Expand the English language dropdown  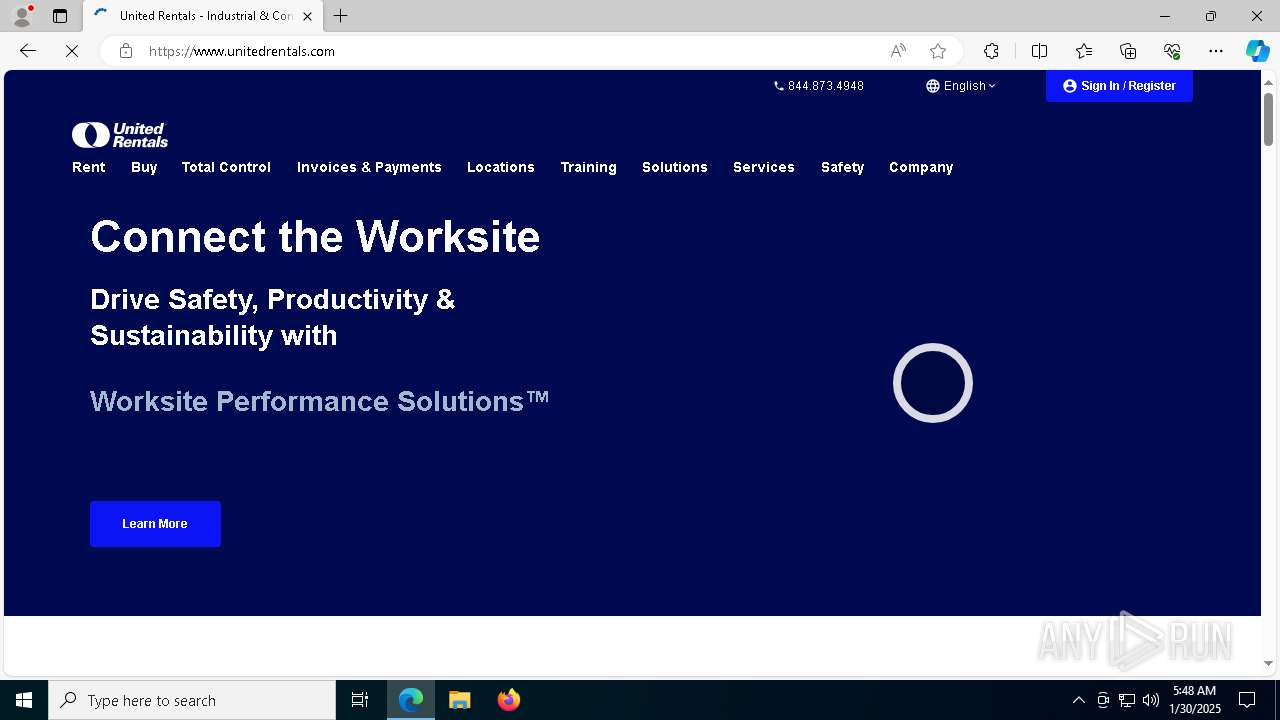click(x=961, y=86)
